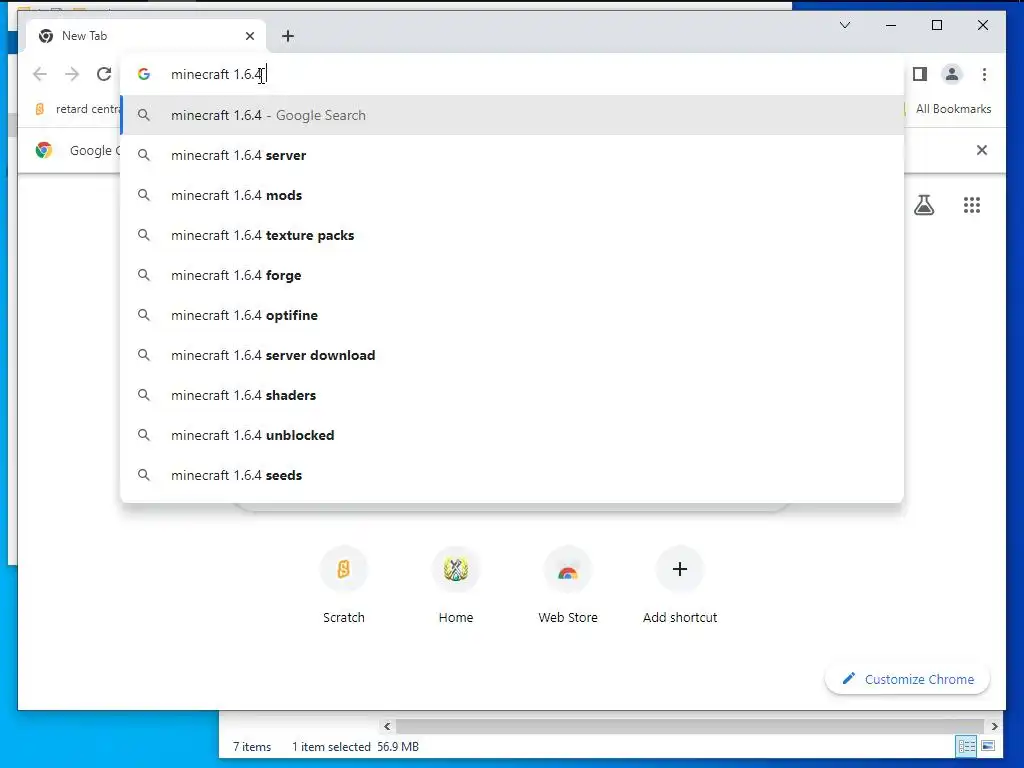The height and width of the screenshot is (768, 1024).
Task: Open the Google apps grid
Action: coord(972,205)
